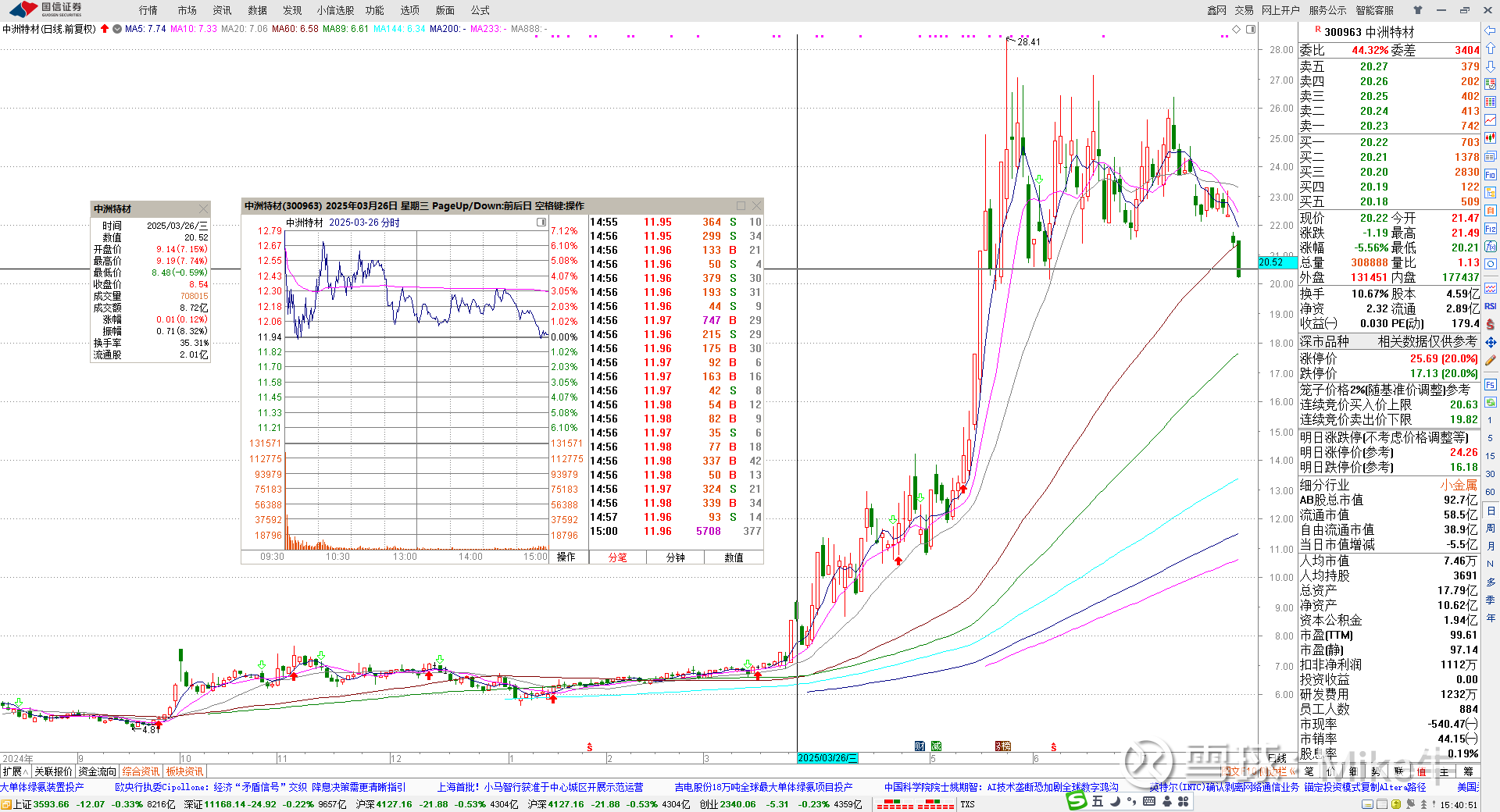
Task: Open the skin shirt icon in title bar
Action: (x=1417, y=10)
